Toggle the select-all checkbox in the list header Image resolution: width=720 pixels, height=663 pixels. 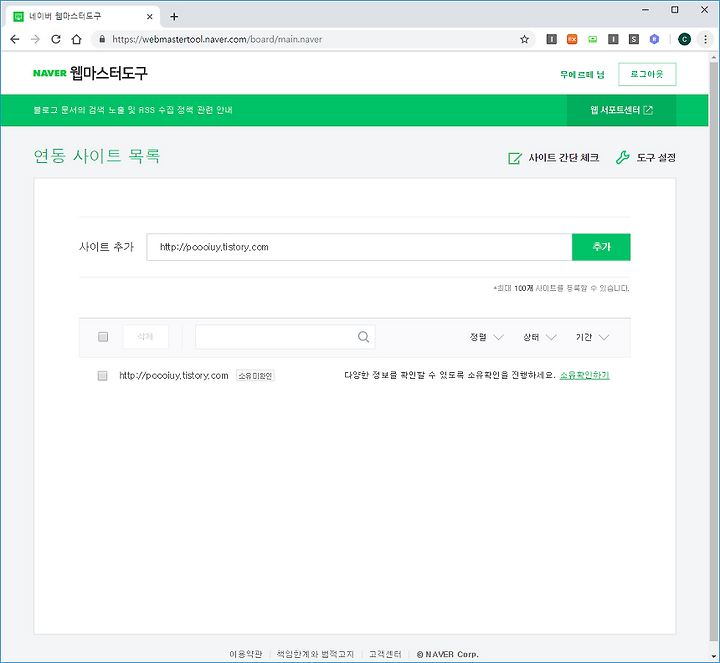pos(103,337)
